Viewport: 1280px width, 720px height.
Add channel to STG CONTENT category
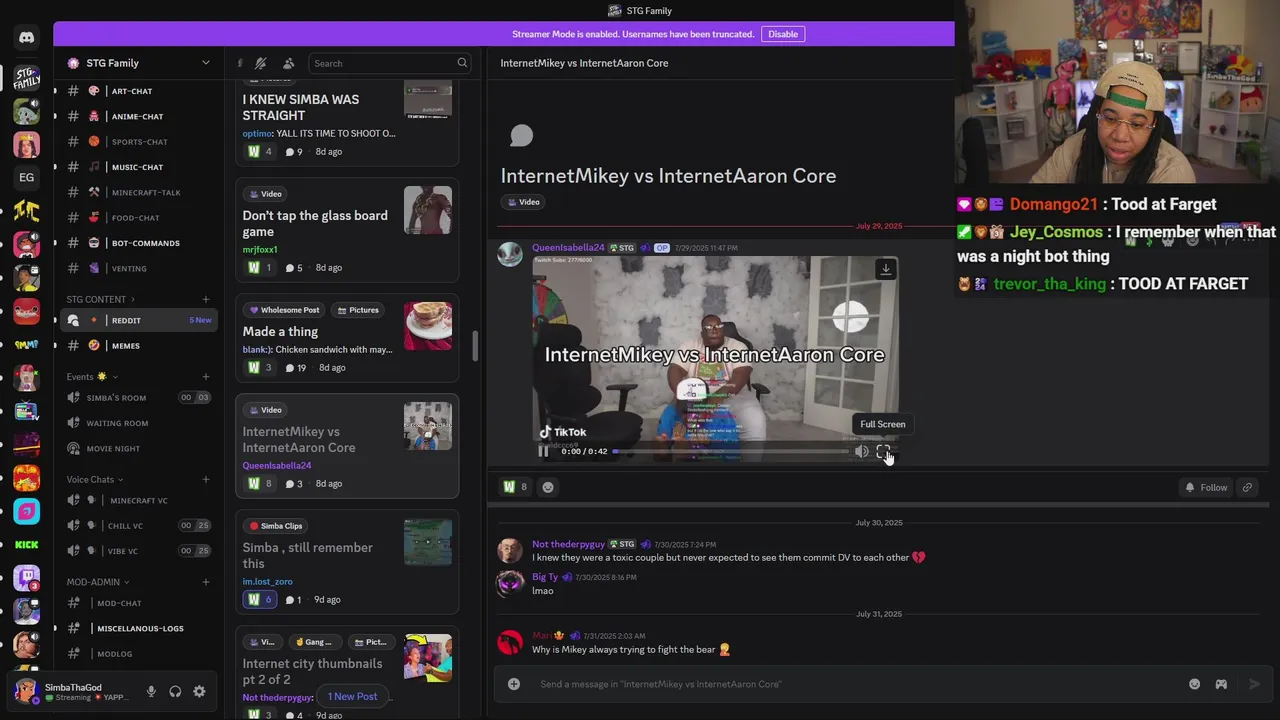[x=206, y=299]
